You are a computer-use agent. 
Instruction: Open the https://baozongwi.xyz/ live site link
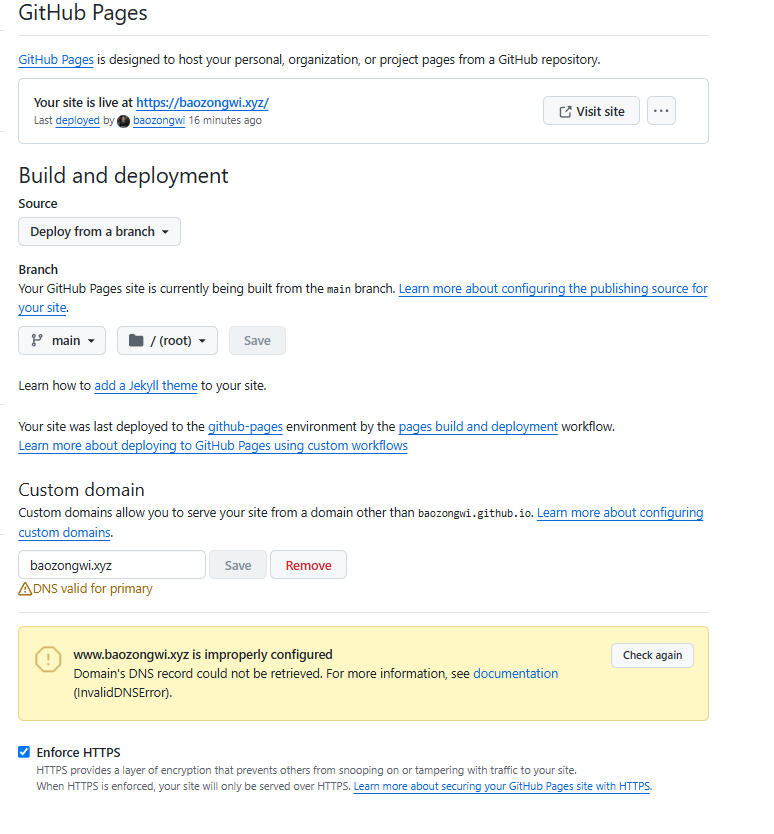202,103
